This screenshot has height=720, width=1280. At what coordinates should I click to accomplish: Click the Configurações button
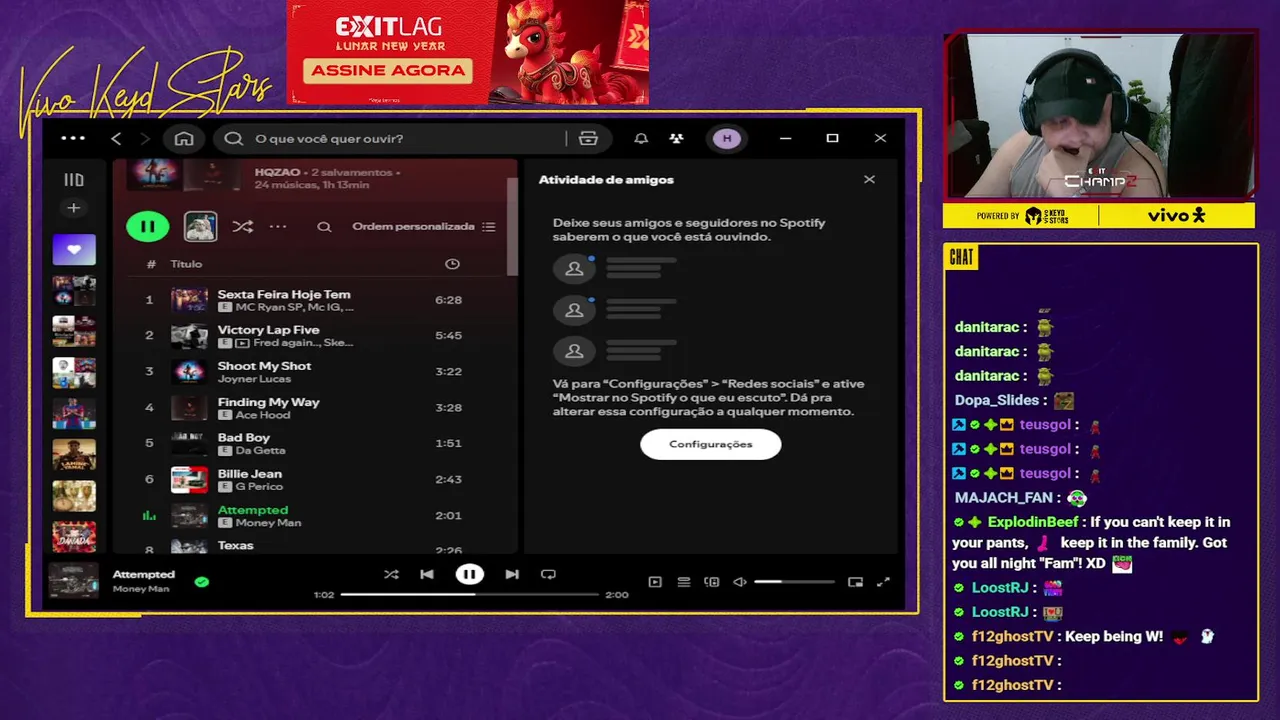coord(711,444)
